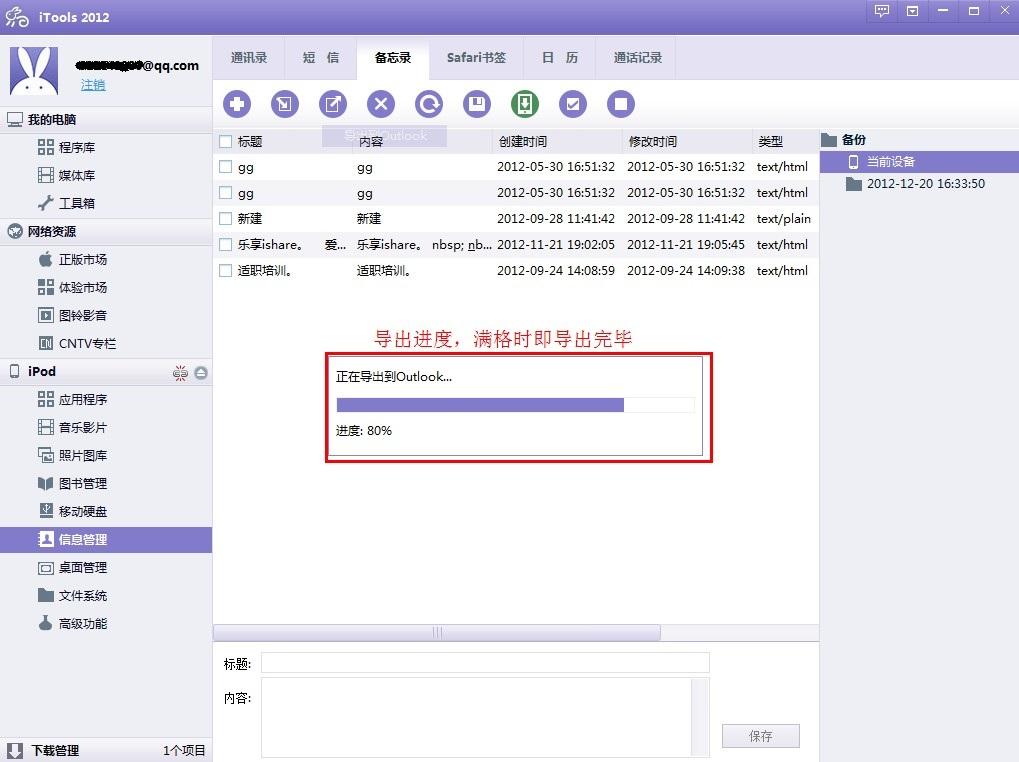Open the feedback speech bubble icon
The image size is (1019, 762).
pos(881,11)
